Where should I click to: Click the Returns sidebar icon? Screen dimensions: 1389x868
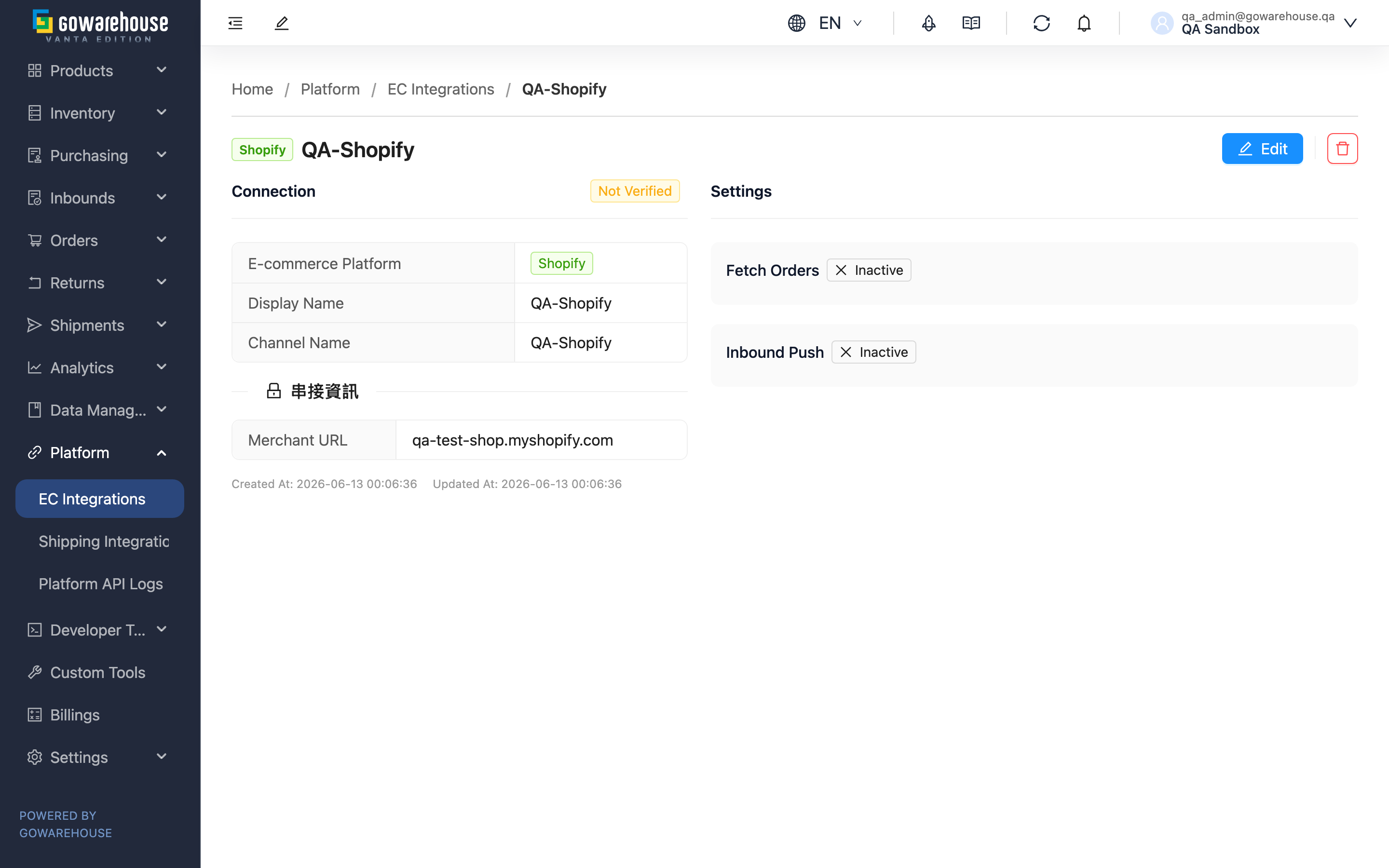[34, 283]
